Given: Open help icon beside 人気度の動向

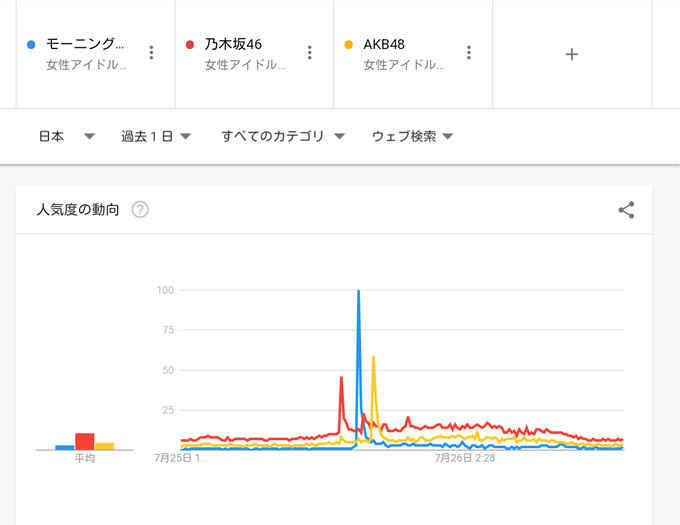Looking at the screenshot, I should point(140,210).
